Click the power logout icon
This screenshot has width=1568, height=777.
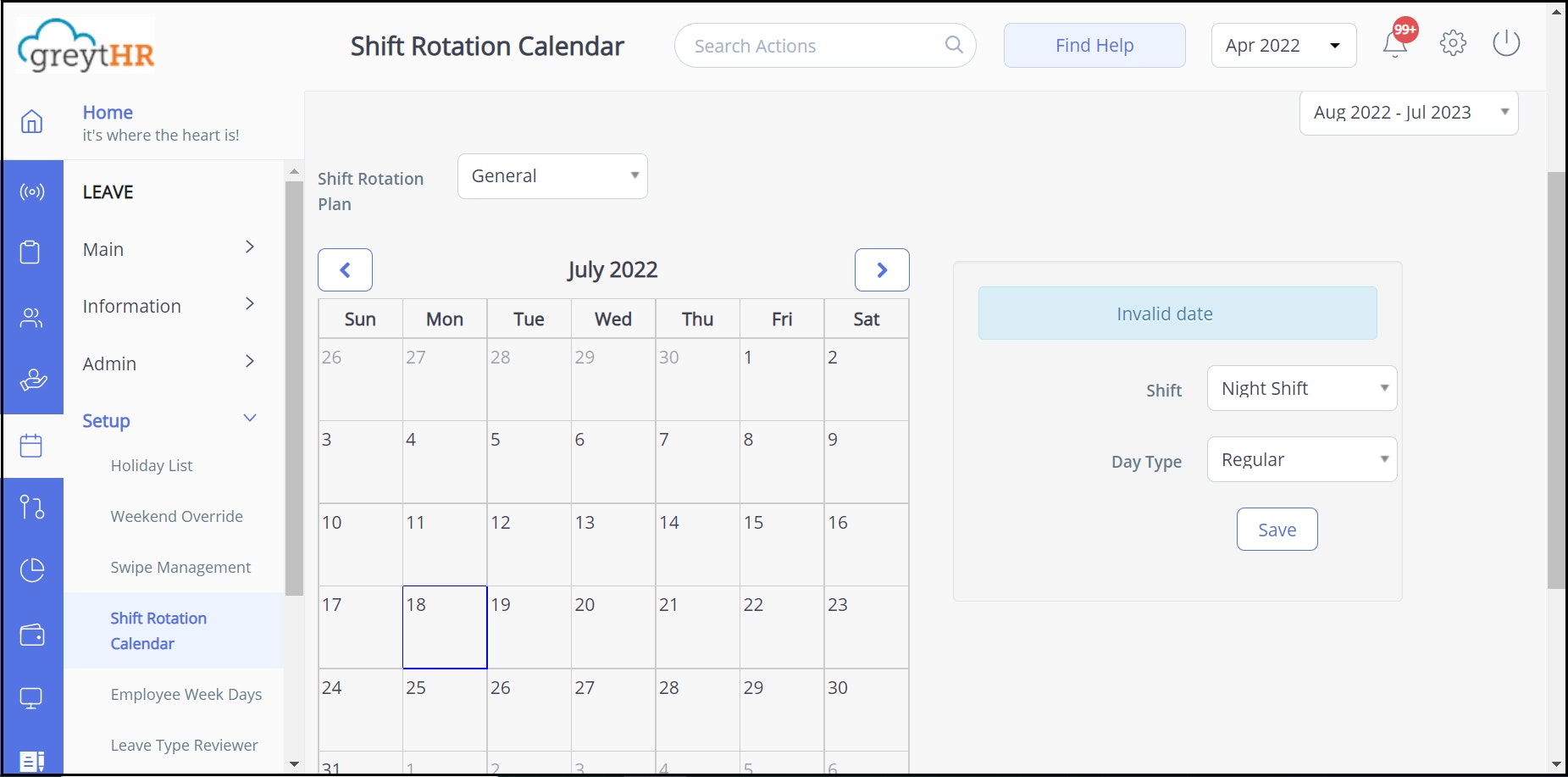coord(1506,43)
